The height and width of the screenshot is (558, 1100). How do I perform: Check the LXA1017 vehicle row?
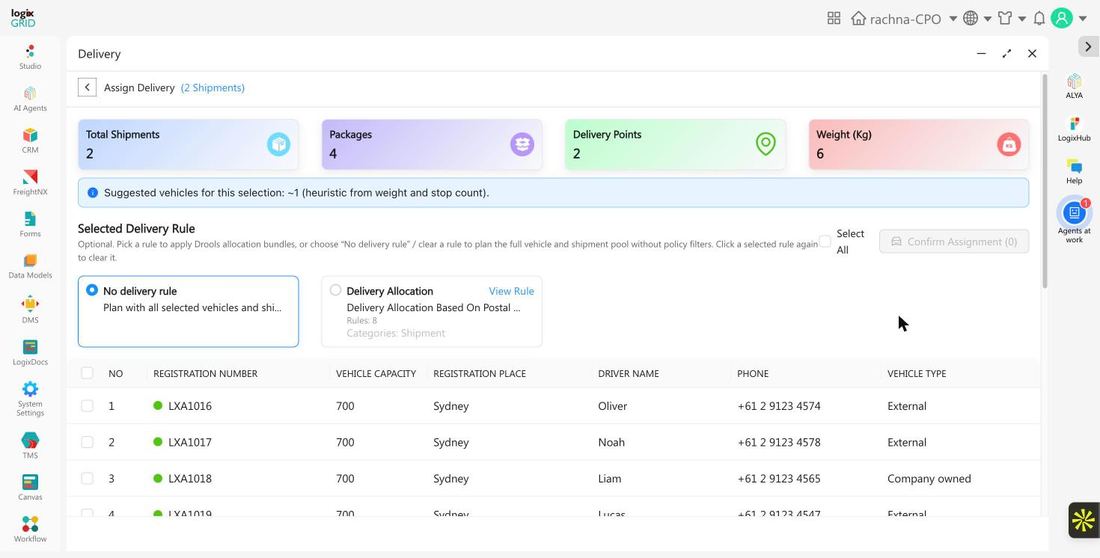pos(87,442)
